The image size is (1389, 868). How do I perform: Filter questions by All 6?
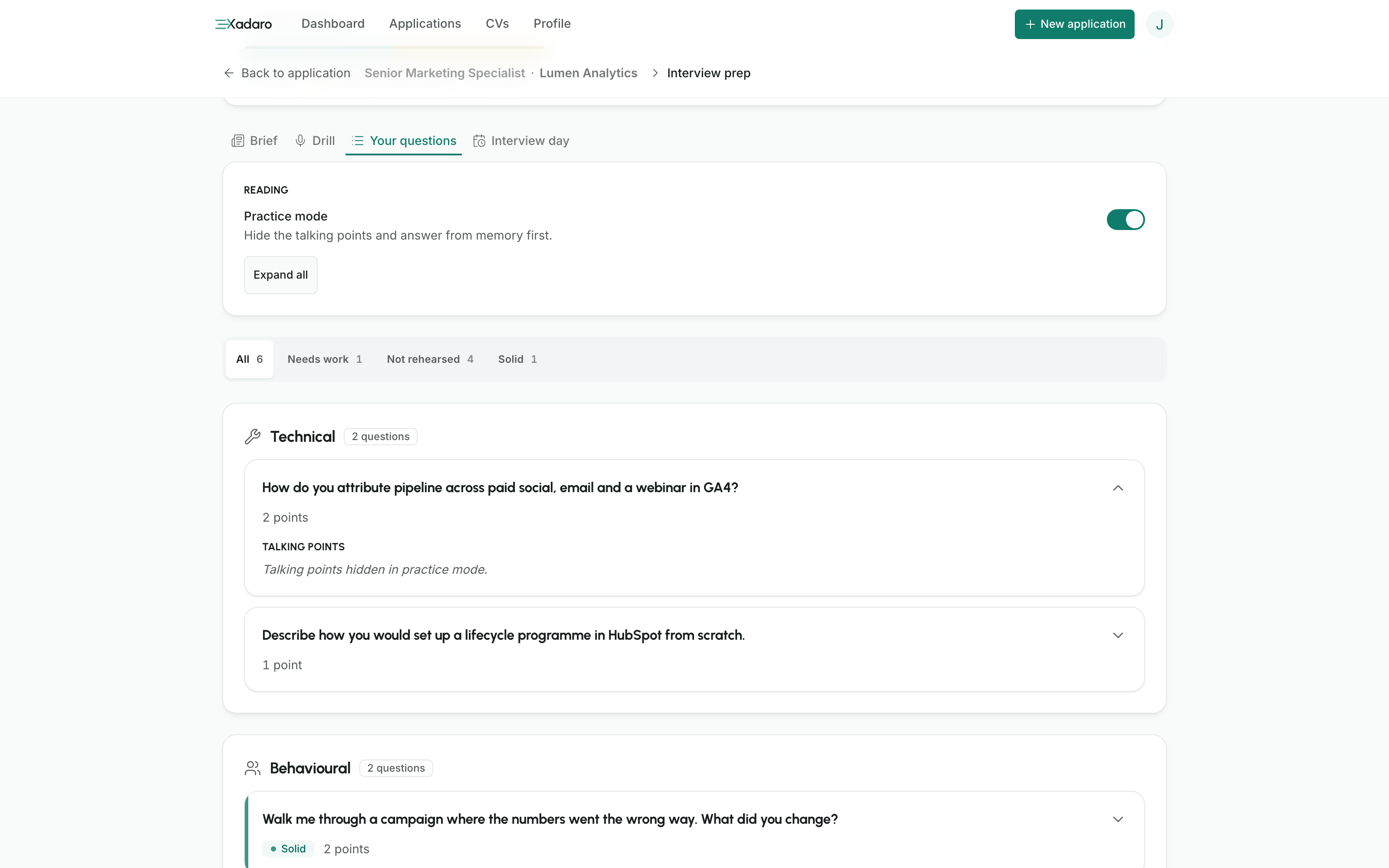coord(249,359)
